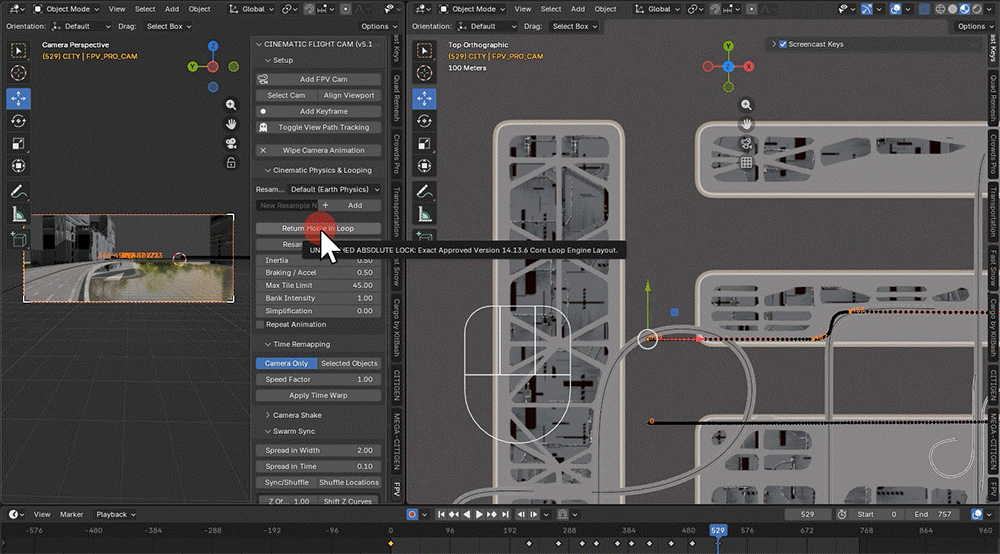This screenshot has width=1000, height=554.
Task: Toggle camera view icon in left viewport
Action: point(231,143)
